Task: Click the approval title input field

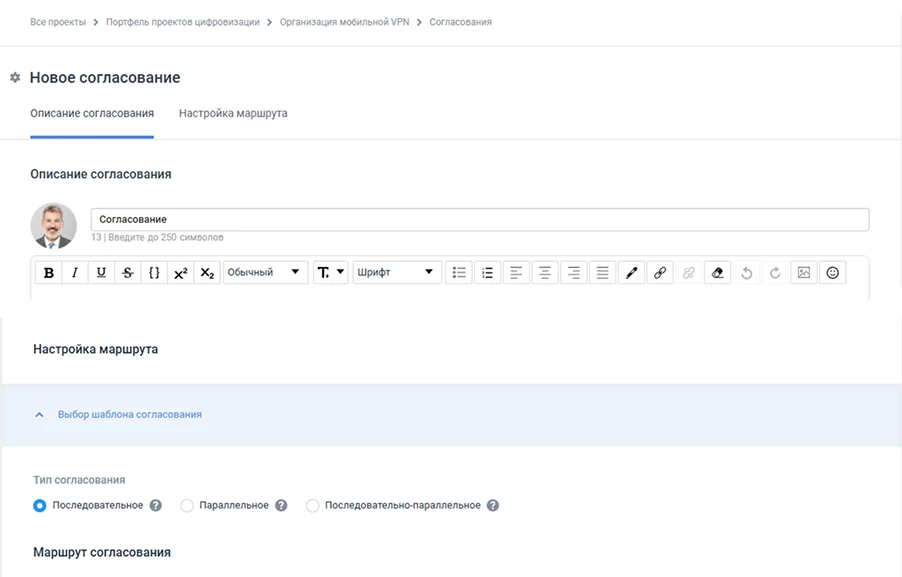Action: coord(480,219)
